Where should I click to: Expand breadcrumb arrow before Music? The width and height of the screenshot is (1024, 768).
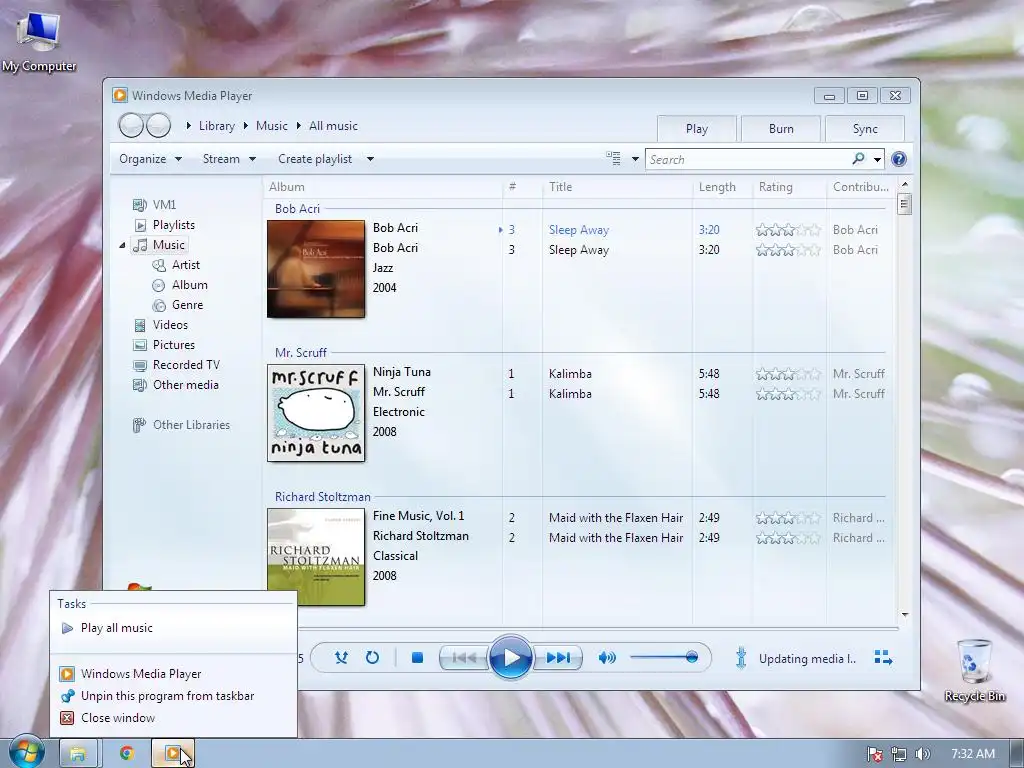[x=246, y=126]
